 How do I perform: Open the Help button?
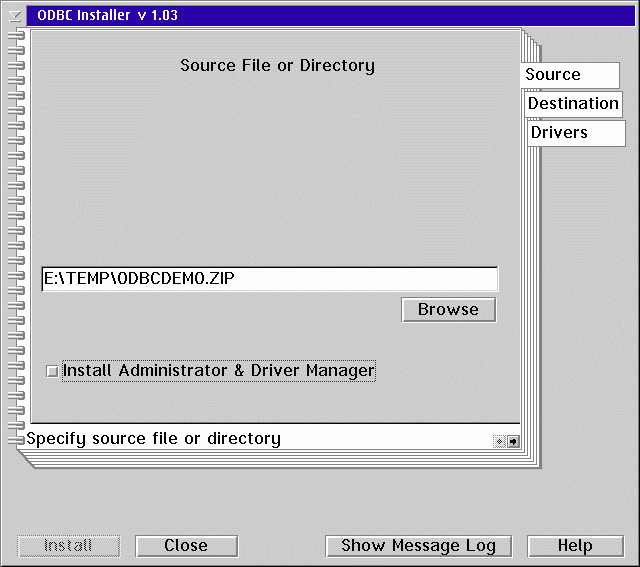(x=575, y=546)
